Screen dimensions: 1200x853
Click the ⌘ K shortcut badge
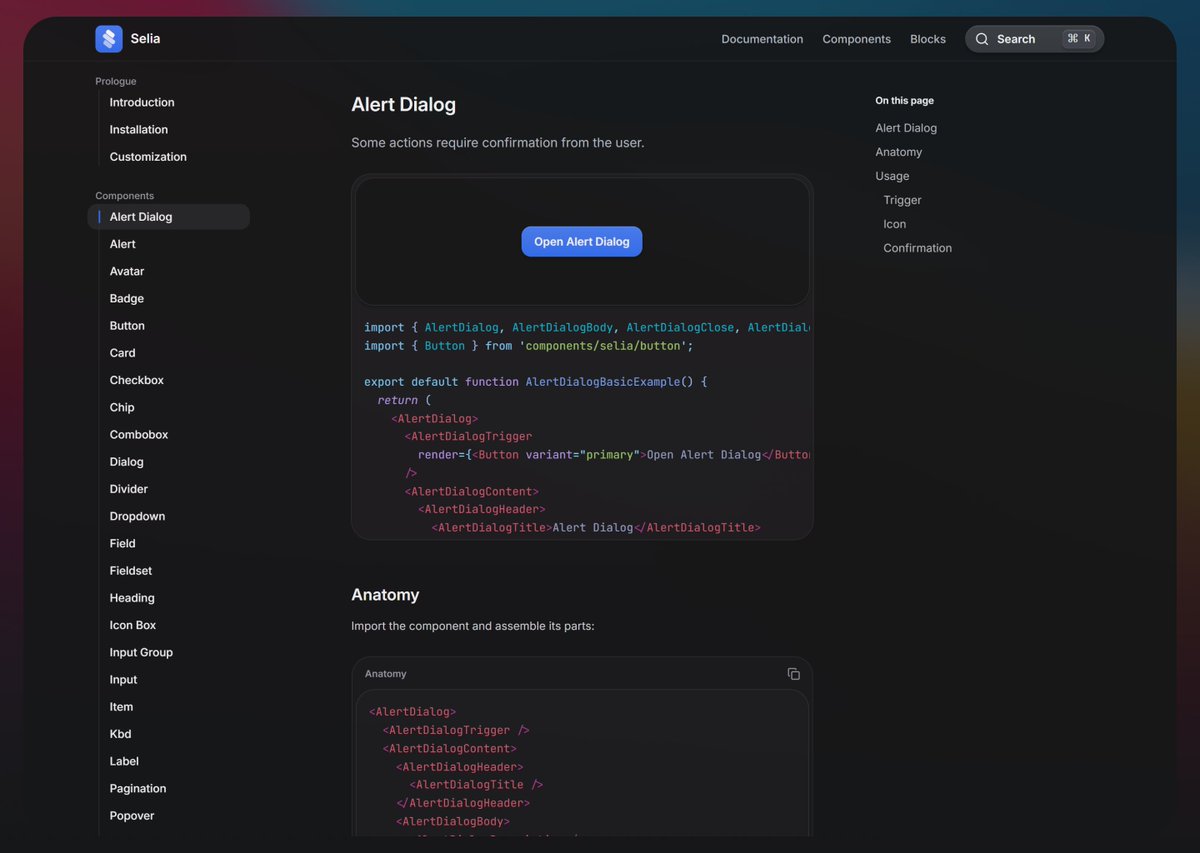(1080, 39)
